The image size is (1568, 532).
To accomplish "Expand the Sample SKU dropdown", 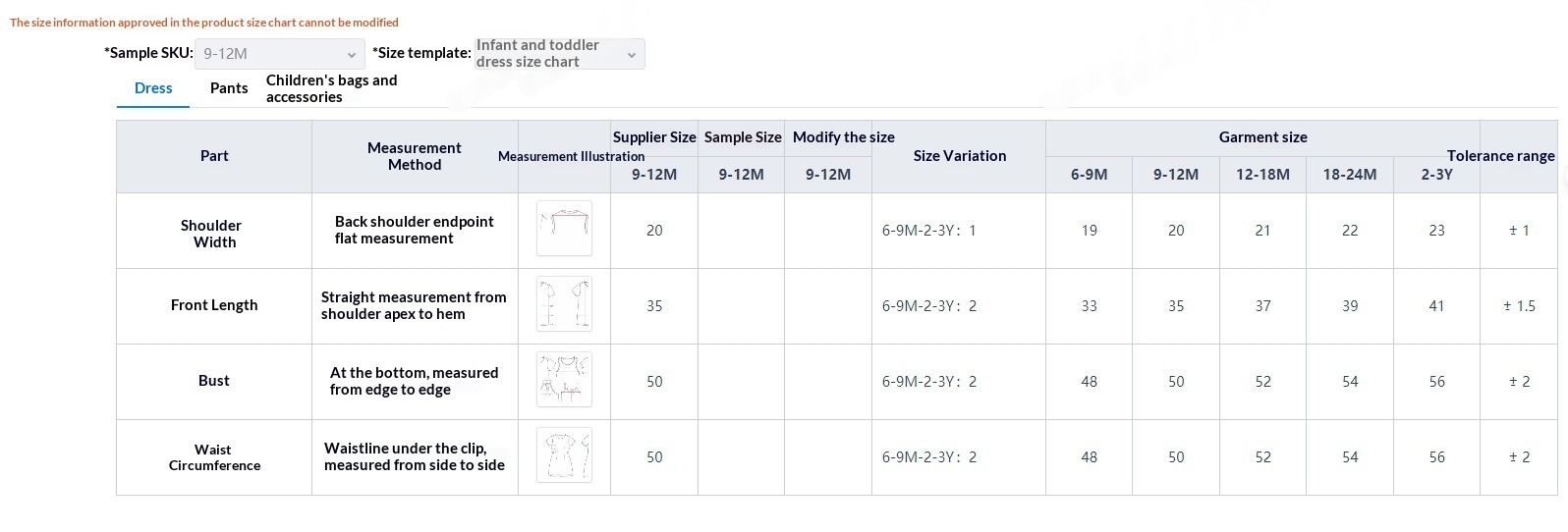I will point(280,54).
